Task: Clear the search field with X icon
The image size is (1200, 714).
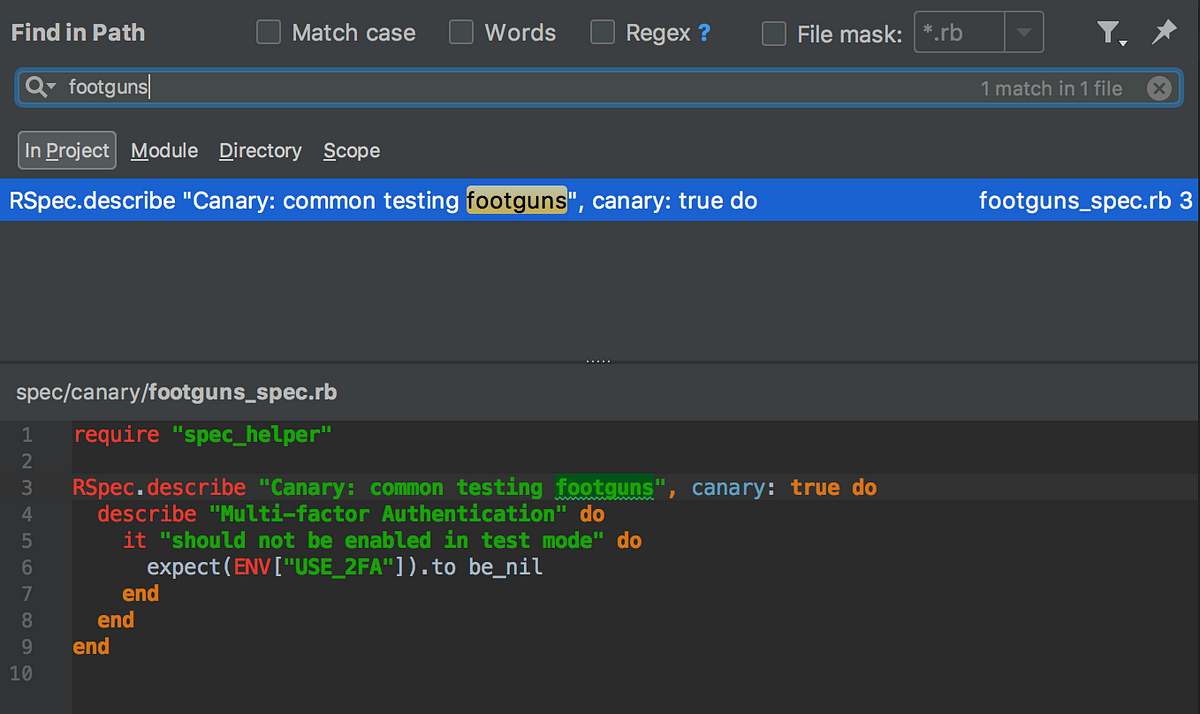Action: [1158, 89]
